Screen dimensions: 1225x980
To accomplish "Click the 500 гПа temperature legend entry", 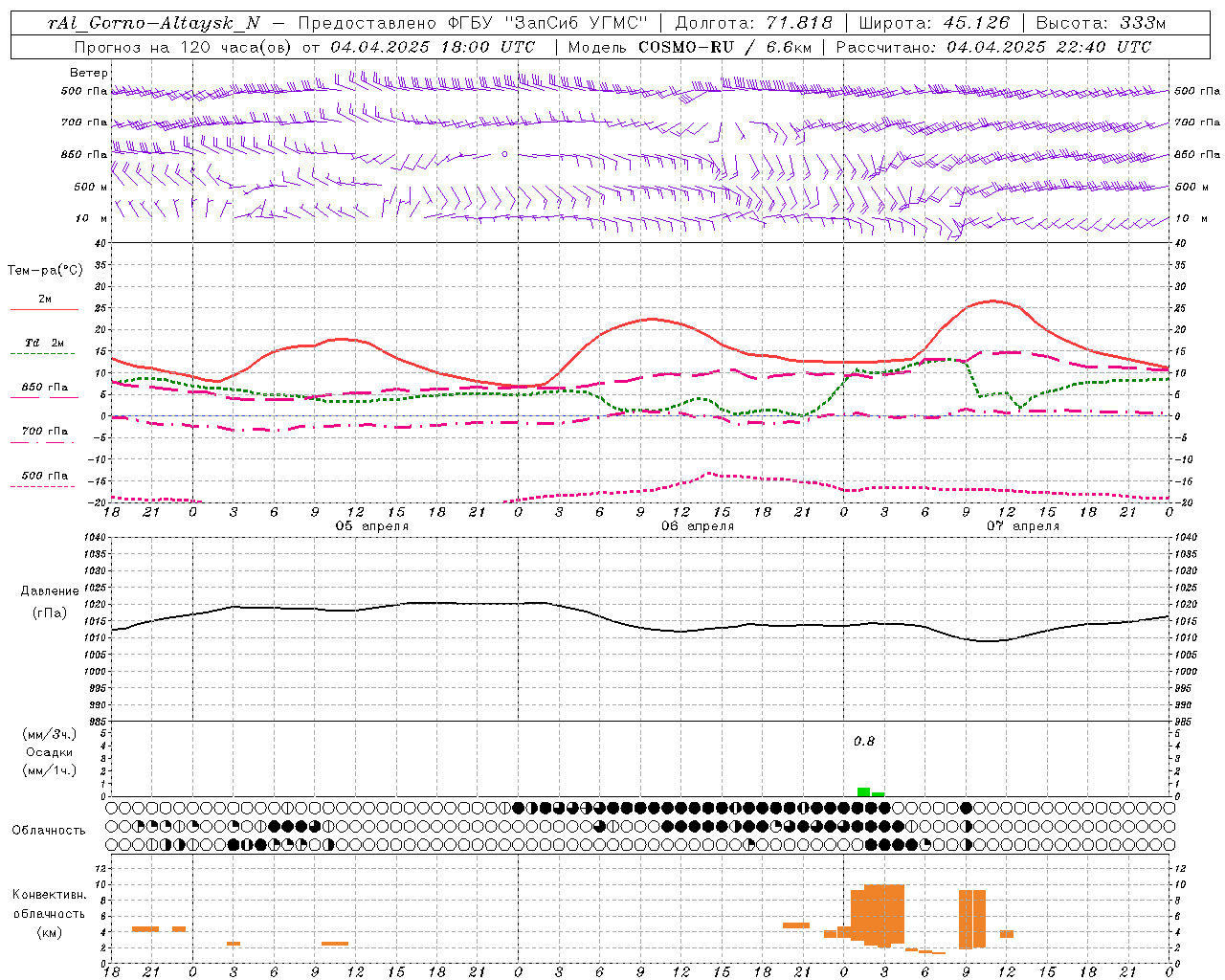I will [x=45, y=476].
